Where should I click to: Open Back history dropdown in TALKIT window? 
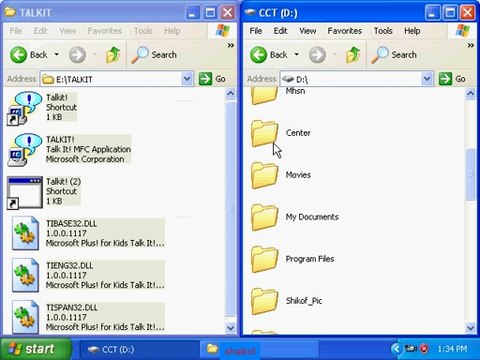click(57, 54)
